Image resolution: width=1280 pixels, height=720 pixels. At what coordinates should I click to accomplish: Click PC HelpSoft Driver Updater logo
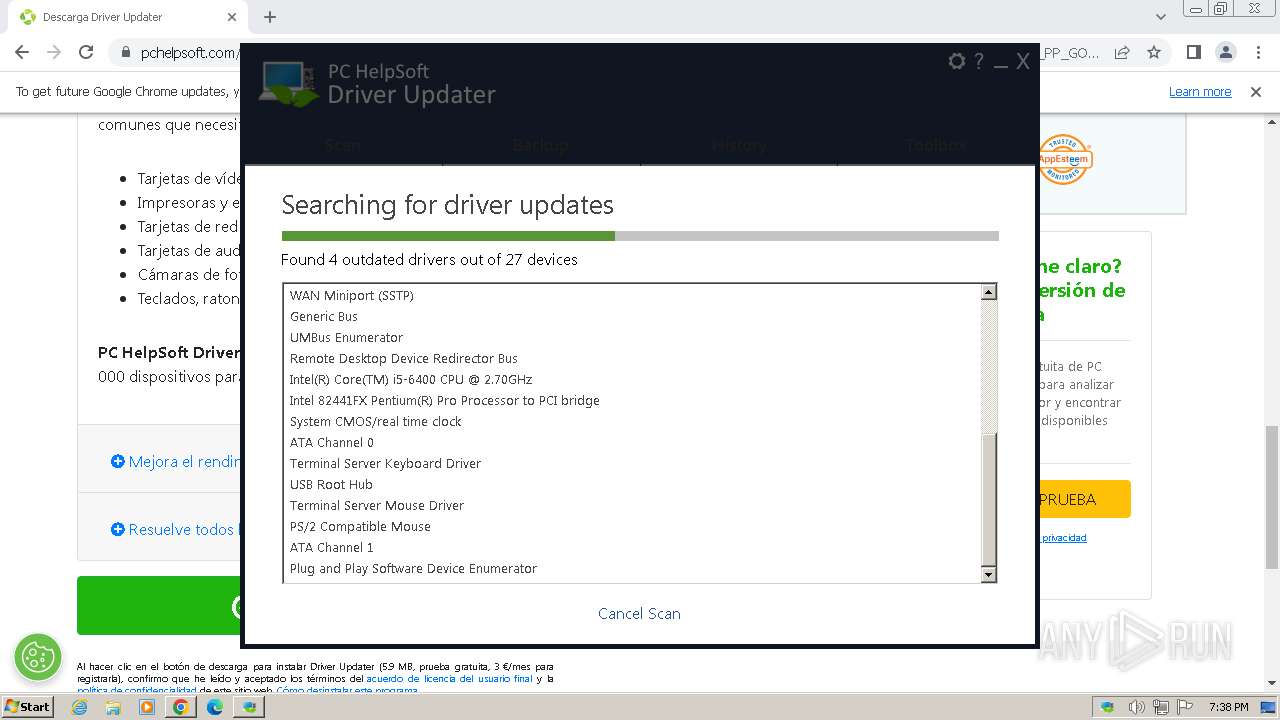coord(378,84)
